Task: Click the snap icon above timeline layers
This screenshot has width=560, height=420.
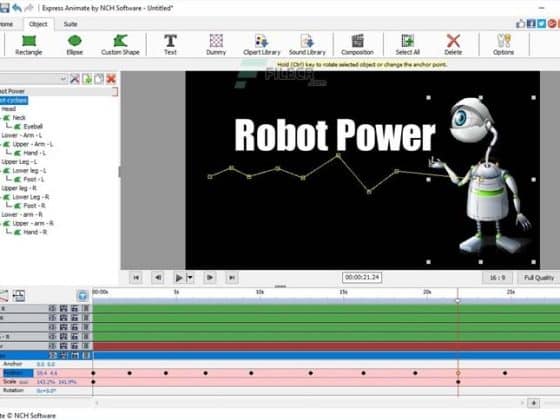Action: click(19, 296)
